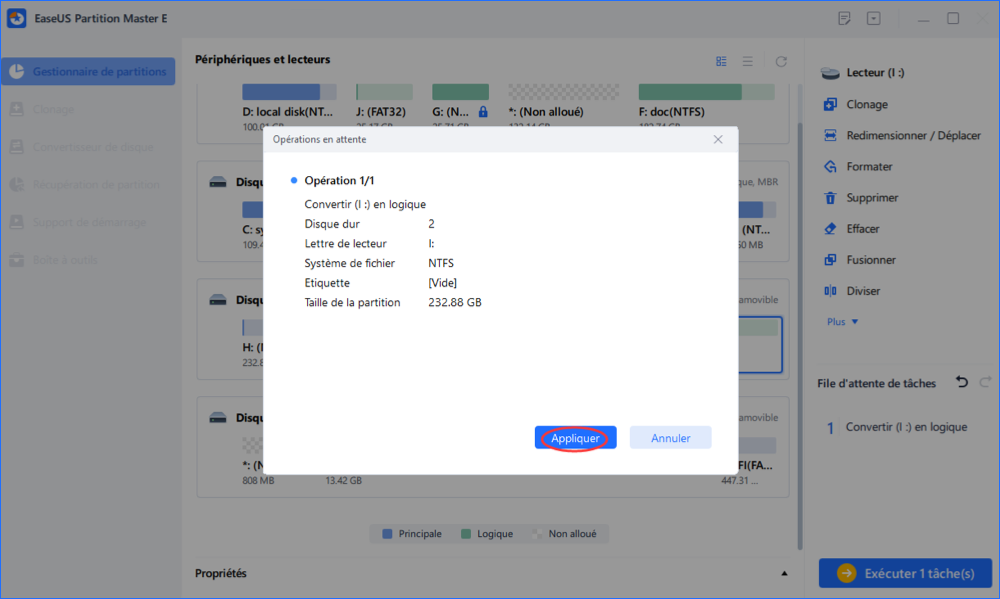This screenshot has height=599, width=1000.
Task: Expand the Plus dropdown for more actions
Action: 842,322
